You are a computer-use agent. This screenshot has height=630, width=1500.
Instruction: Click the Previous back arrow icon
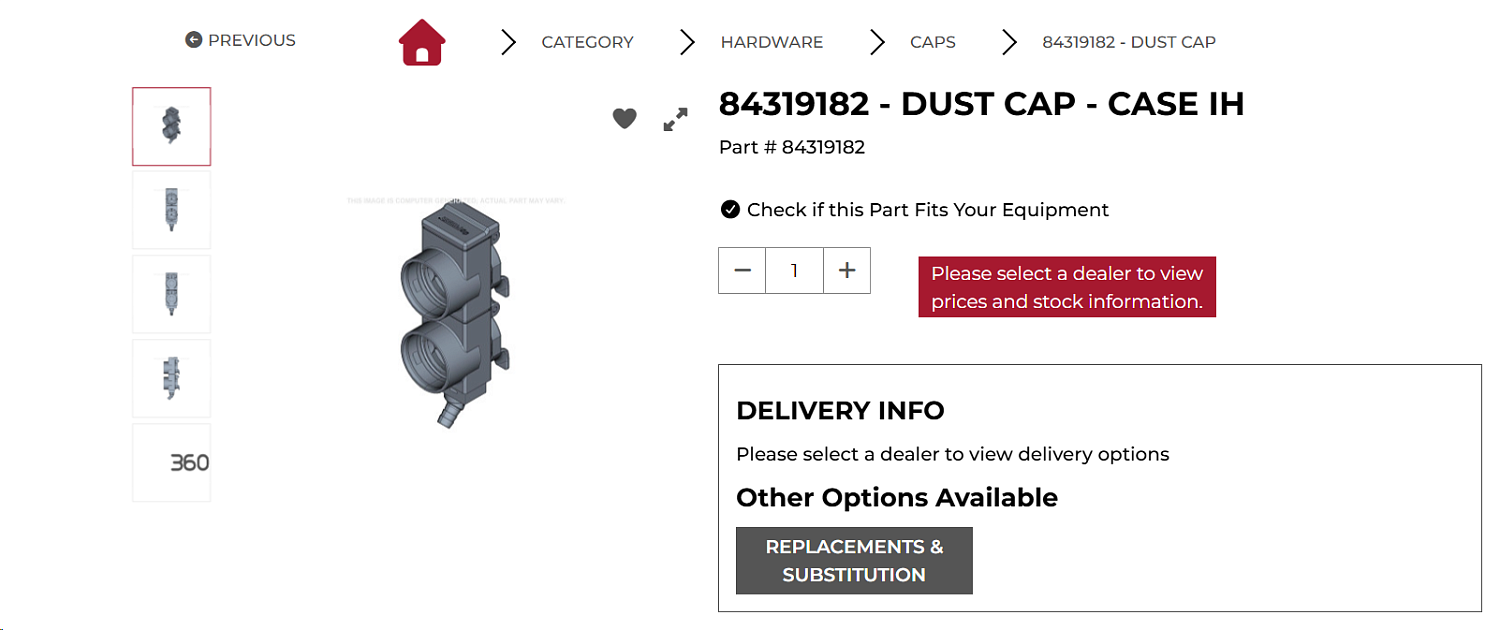tap(194, 40)
